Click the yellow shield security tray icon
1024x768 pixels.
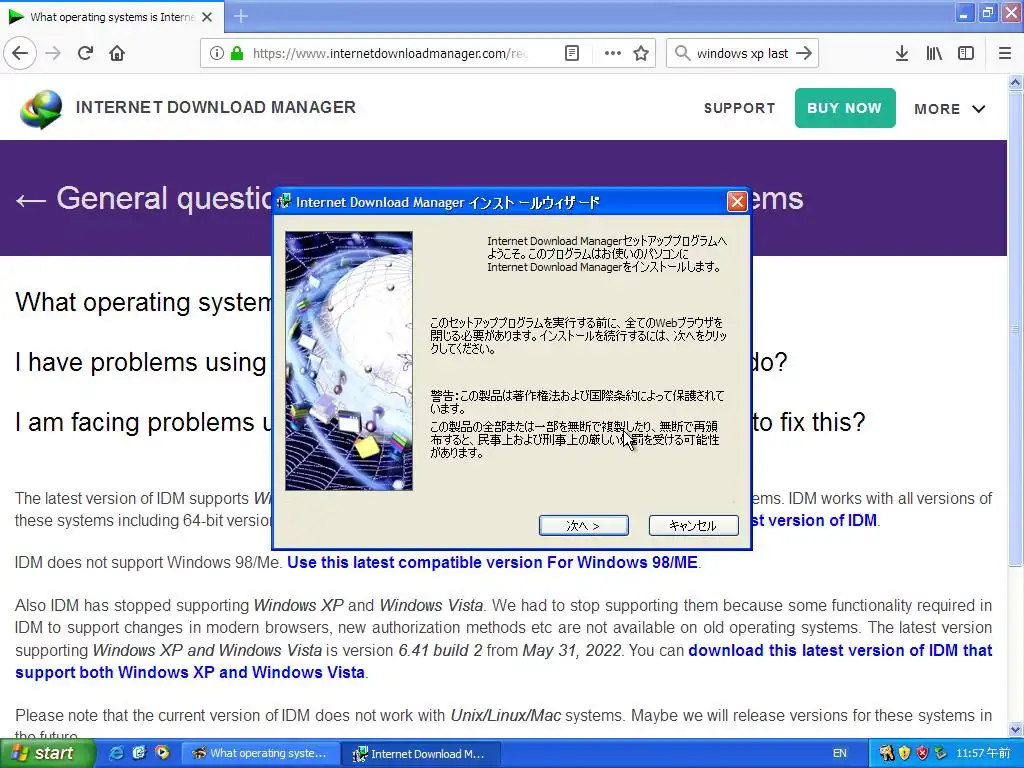(x=904, y=753)
